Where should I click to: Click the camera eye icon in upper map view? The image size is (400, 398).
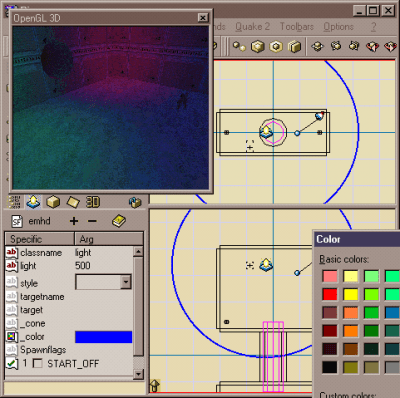(x=320, y=116)
